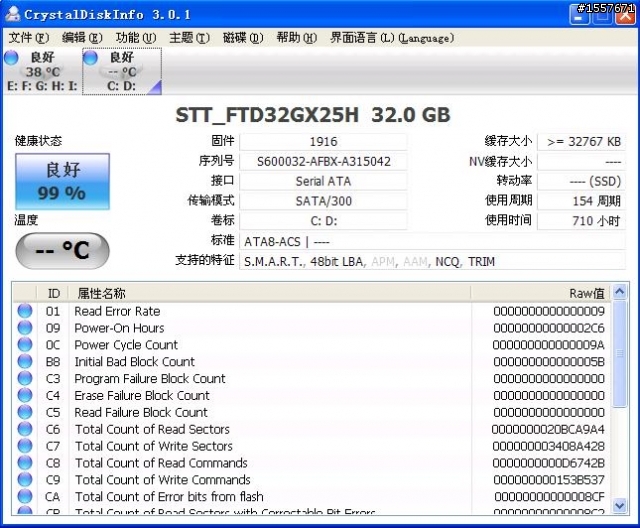Select the Power-On Hours row text
This screenshot has width=640, height=528.
119,328
